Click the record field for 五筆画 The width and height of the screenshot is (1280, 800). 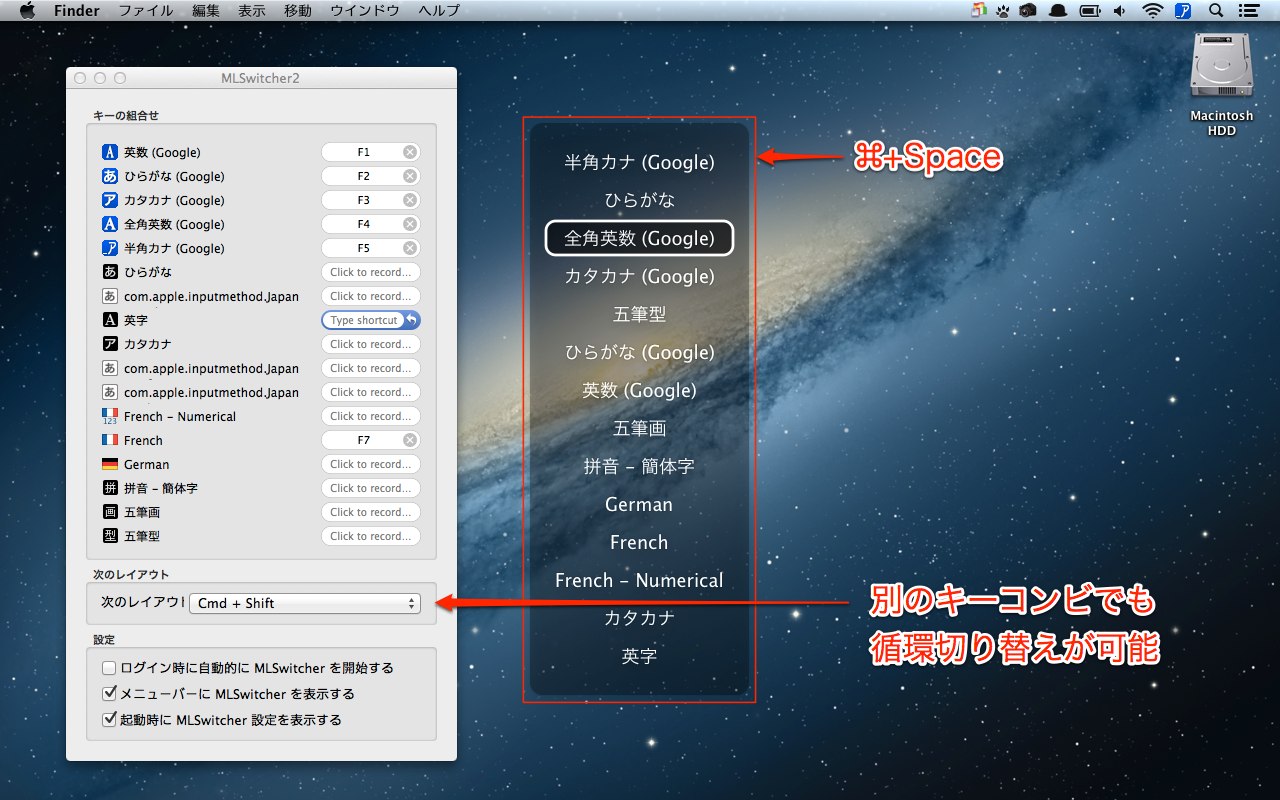point(371,512)
